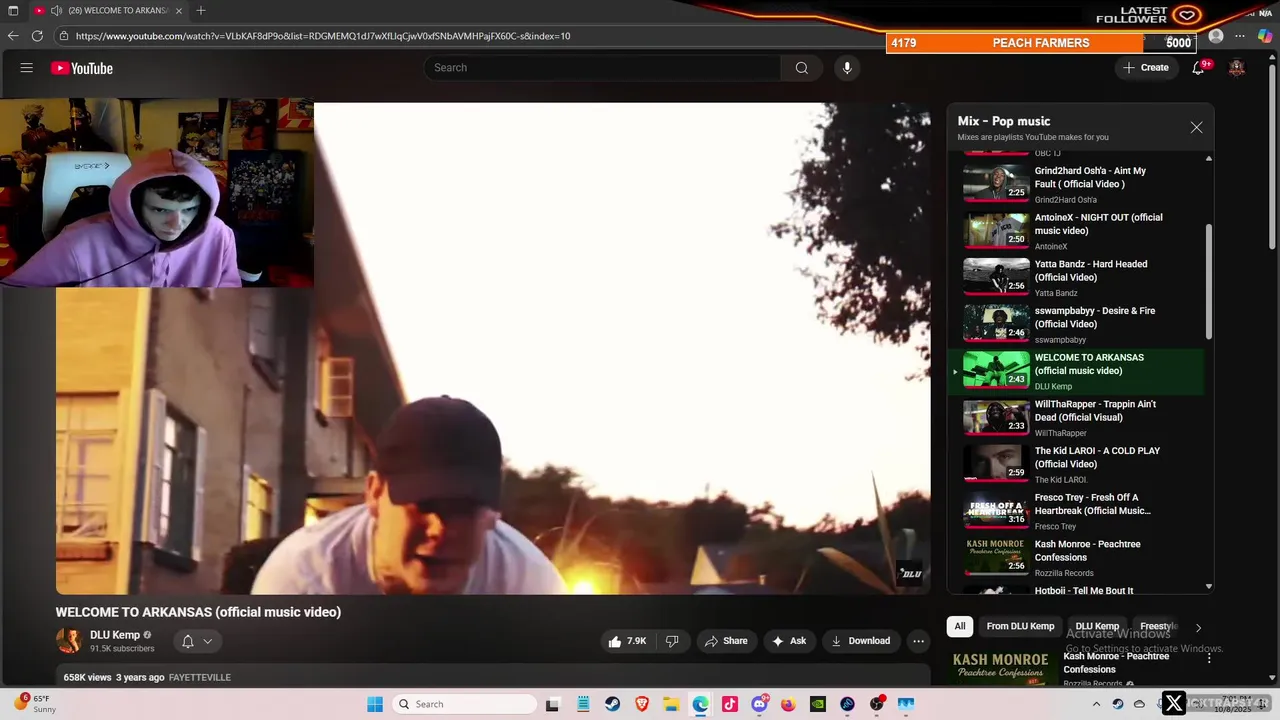1280x720 pixels.
Task: Click the YouTube search input field
Action: pyautogui.click(x=602, y=68)
